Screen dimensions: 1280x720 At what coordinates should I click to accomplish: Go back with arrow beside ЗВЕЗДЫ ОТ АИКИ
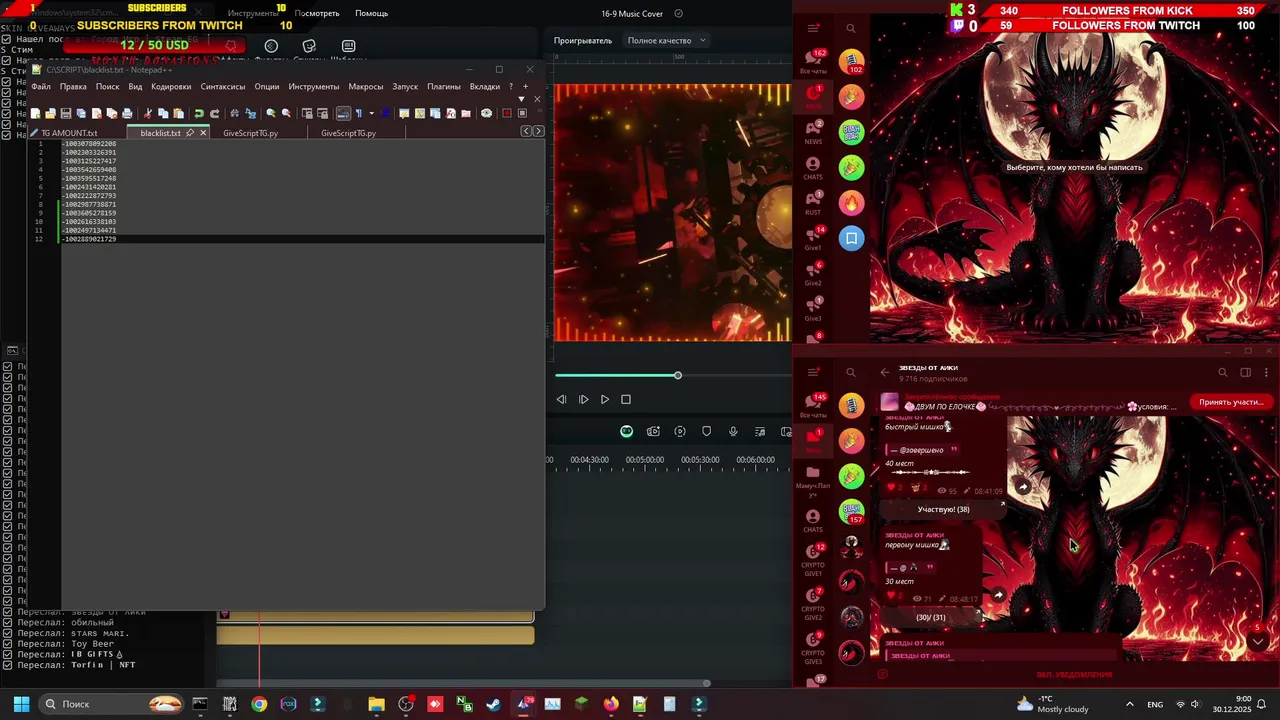pos(884,372)
